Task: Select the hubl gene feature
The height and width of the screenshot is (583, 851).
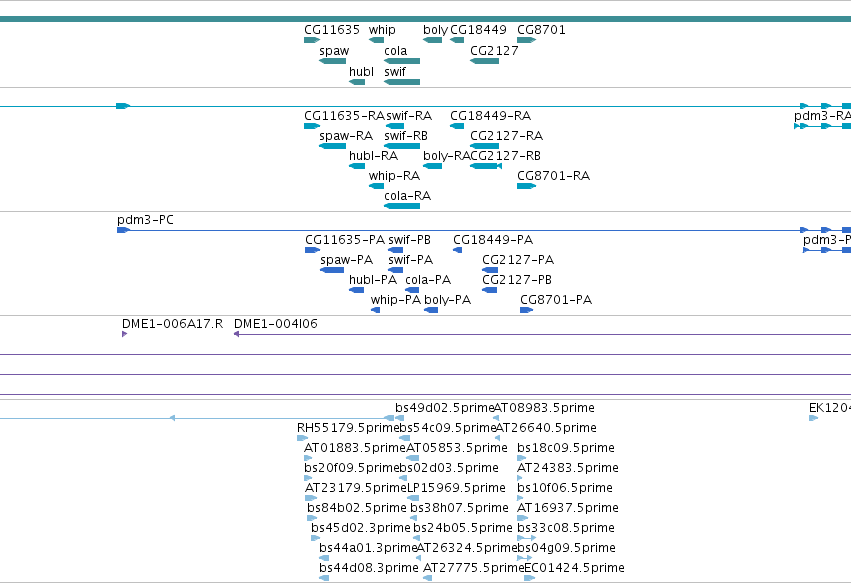Action: pos(357,82)
